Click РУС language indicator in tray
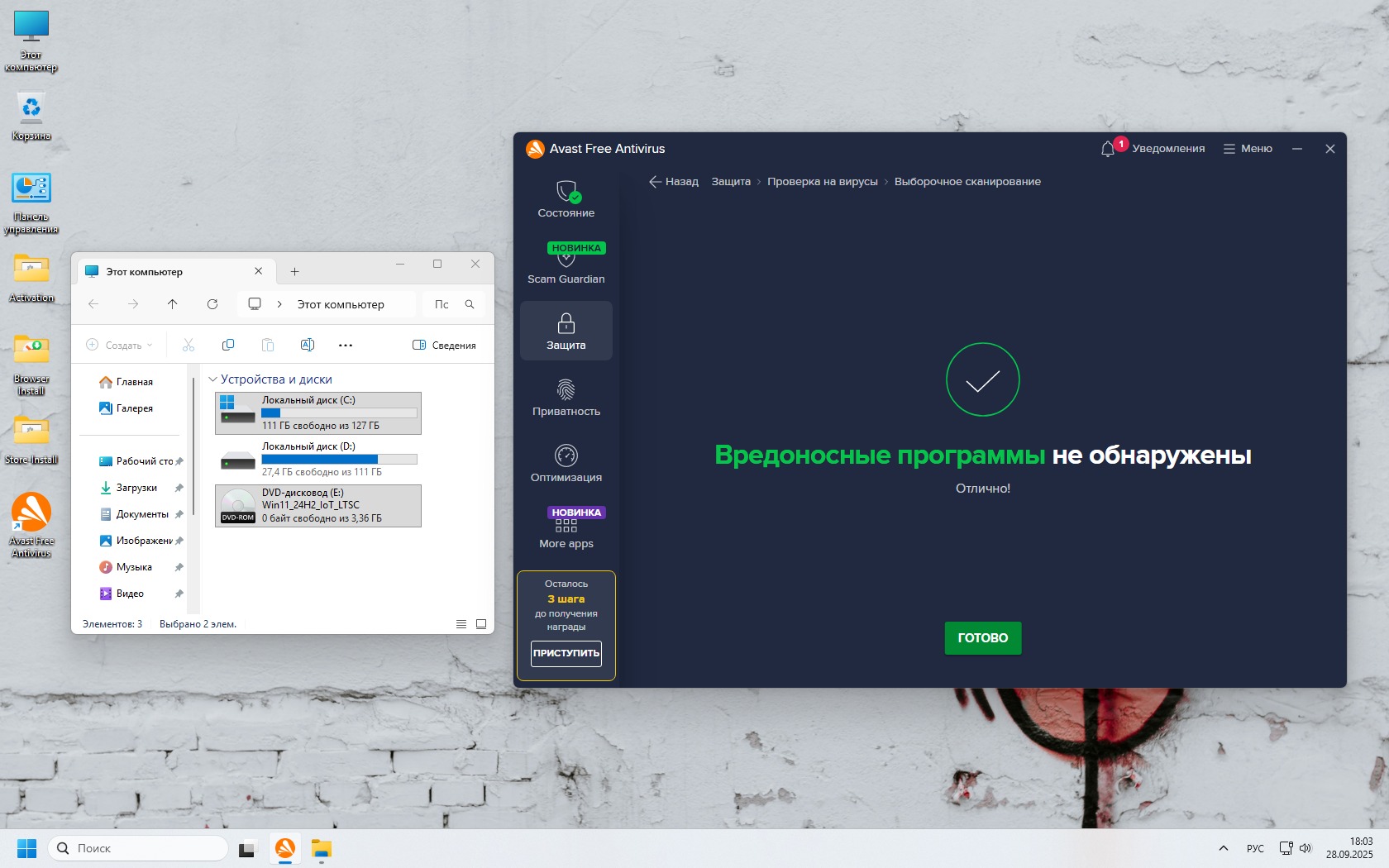Image resolution: width=1389 pixels, height=868 pixels. [1255, 848]
